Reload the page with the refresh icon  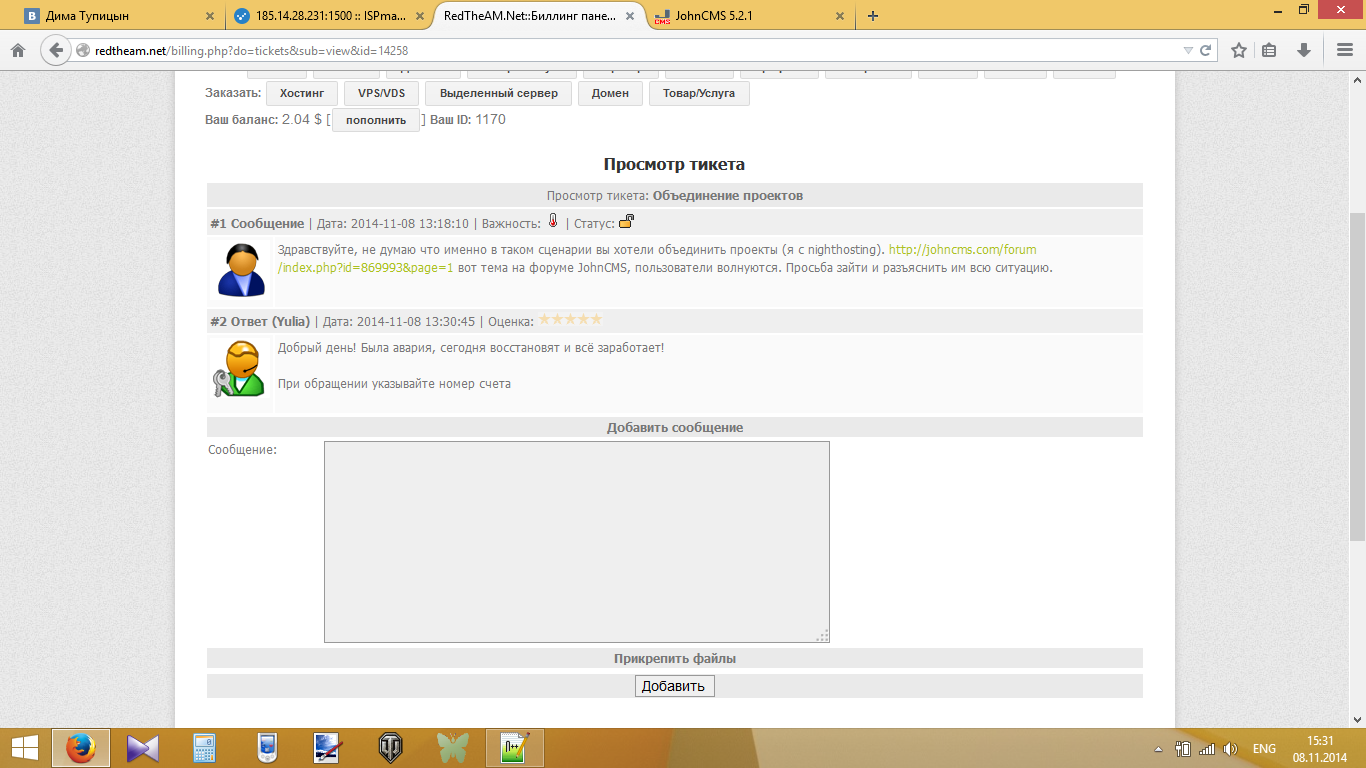coord(1206,50)
